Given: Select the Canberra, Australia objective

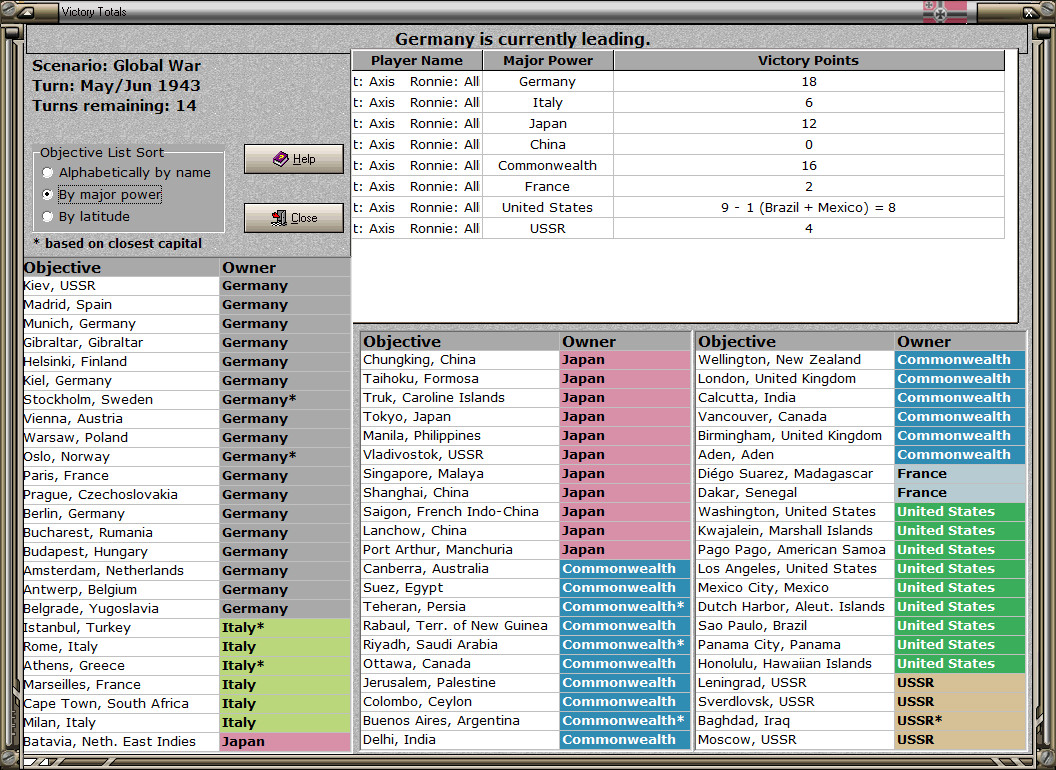Looking at the screenshot, I should (460, 569).
